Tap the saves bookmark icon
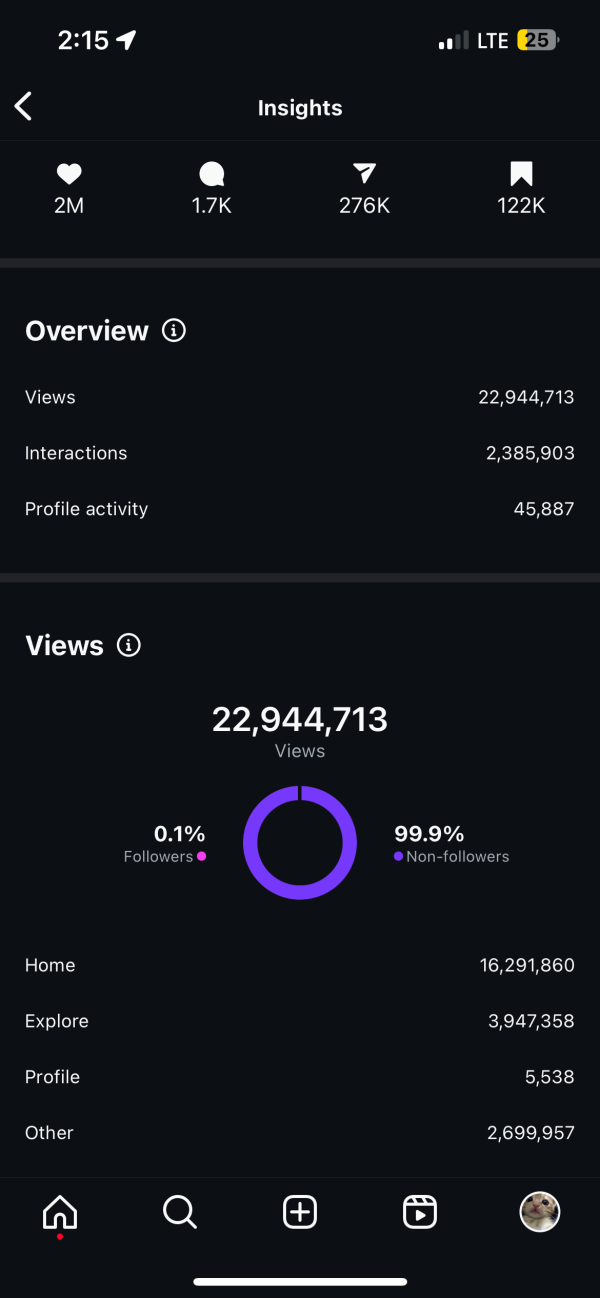 click(521, 175)
